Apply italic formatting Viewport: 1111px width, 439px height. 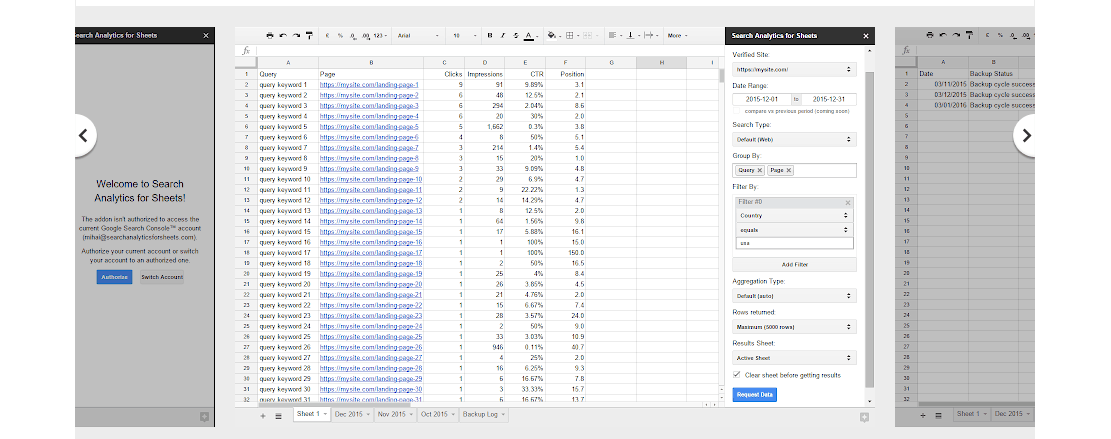pos(502,36)
